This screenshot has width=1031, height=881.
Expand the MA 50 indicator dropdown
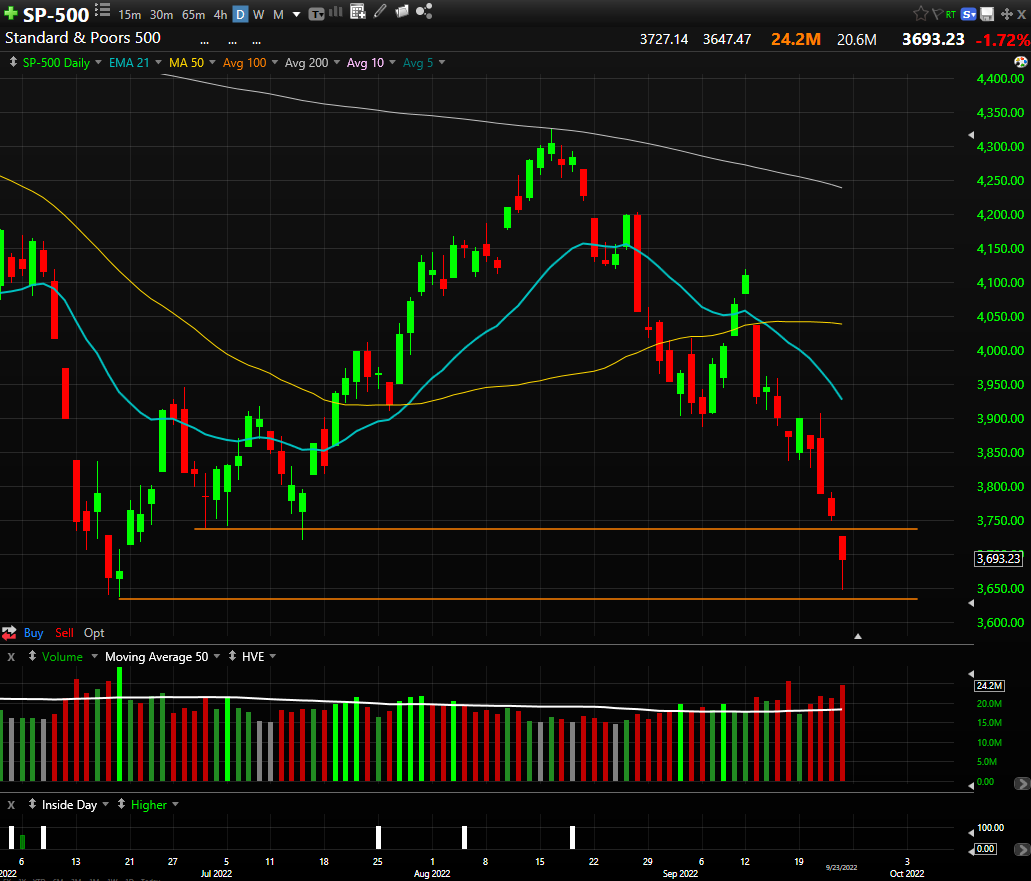[x=212, y=62]
